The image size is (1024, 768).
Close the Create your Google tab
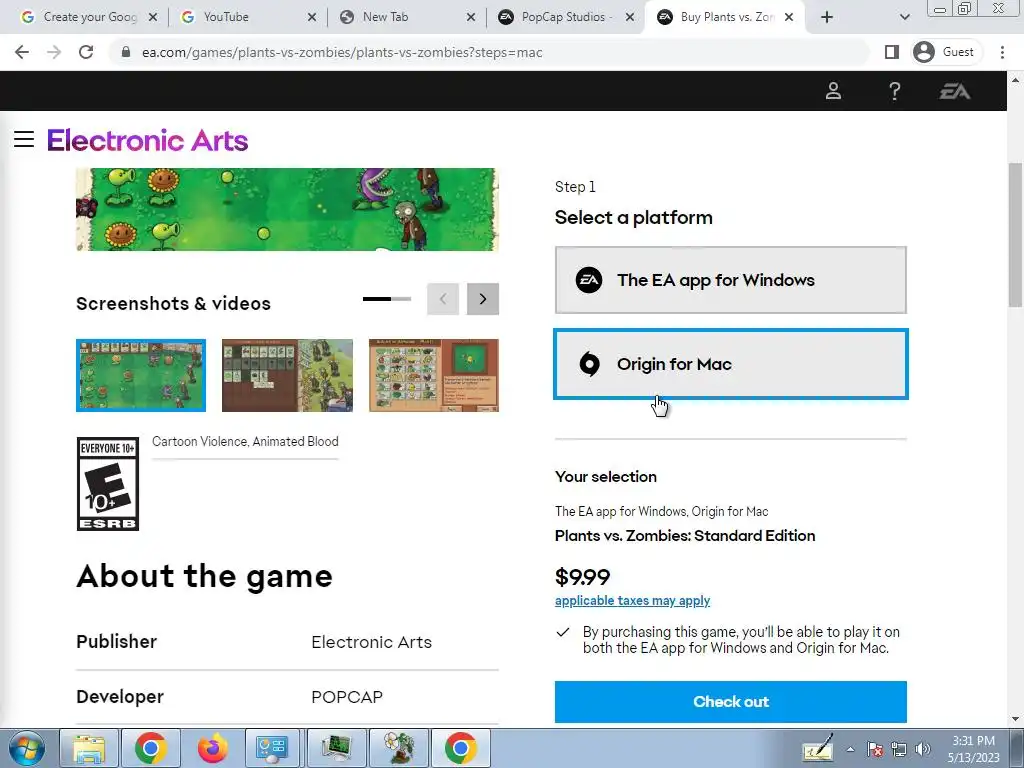point(153,18)
